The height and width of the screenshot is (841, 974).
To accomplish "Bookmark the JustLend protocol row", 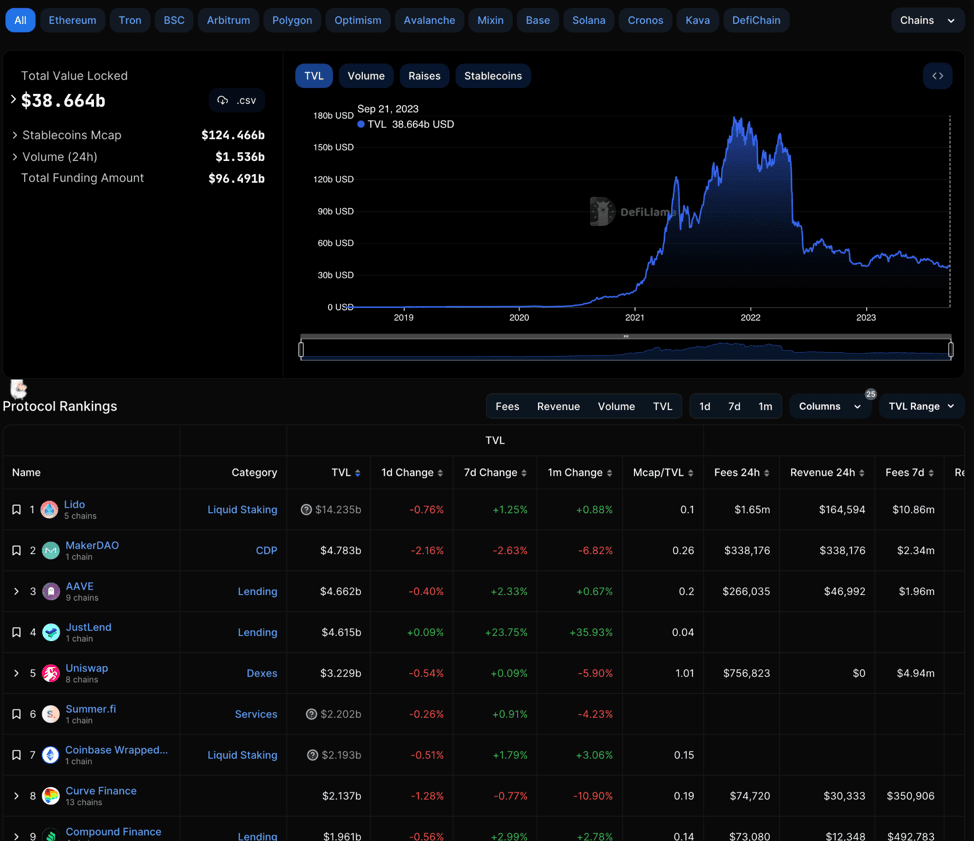I will pyautogui.click(x=16, y=633).
